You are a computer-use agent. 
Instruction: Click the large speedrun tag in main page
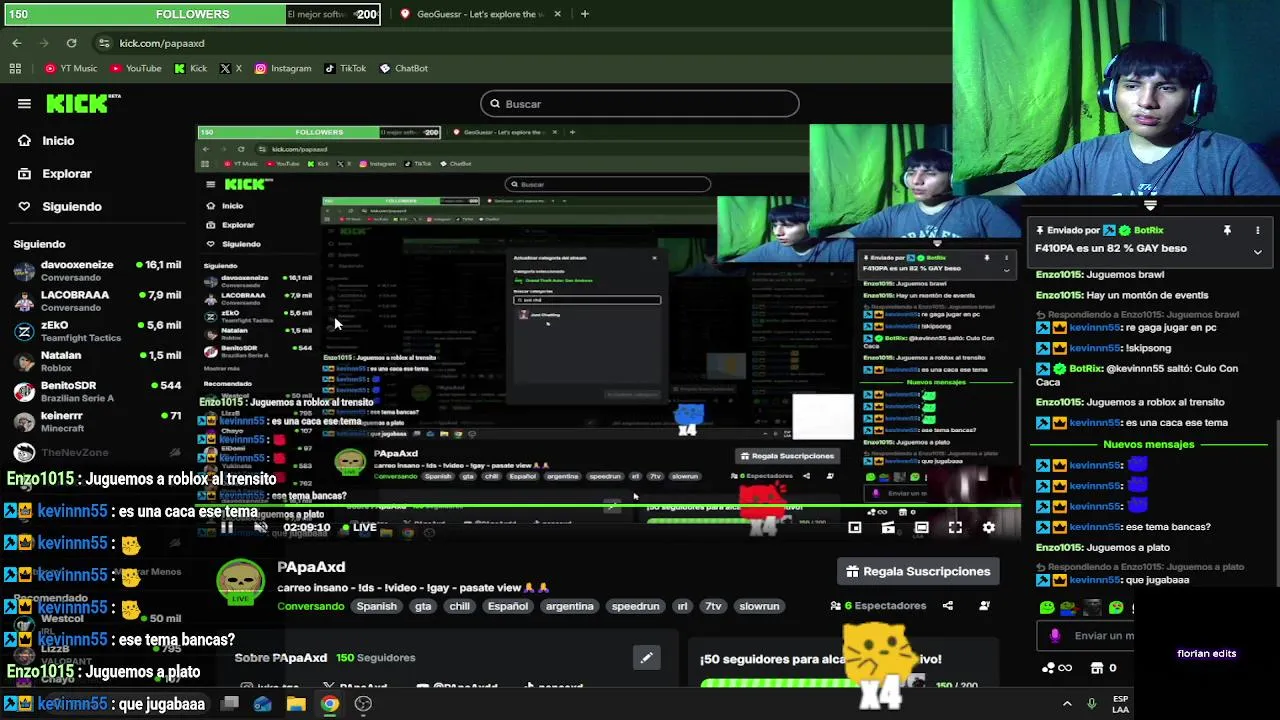(x=635, y=606)
